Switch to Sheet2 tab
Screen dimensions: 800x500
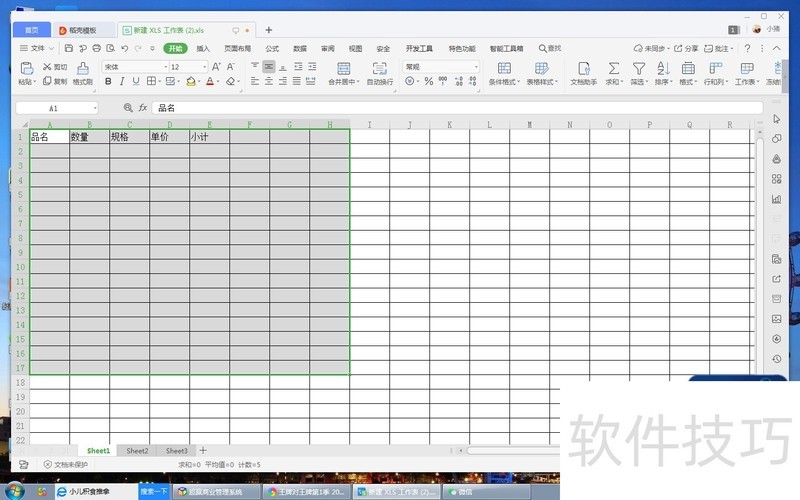click(137, 451)
